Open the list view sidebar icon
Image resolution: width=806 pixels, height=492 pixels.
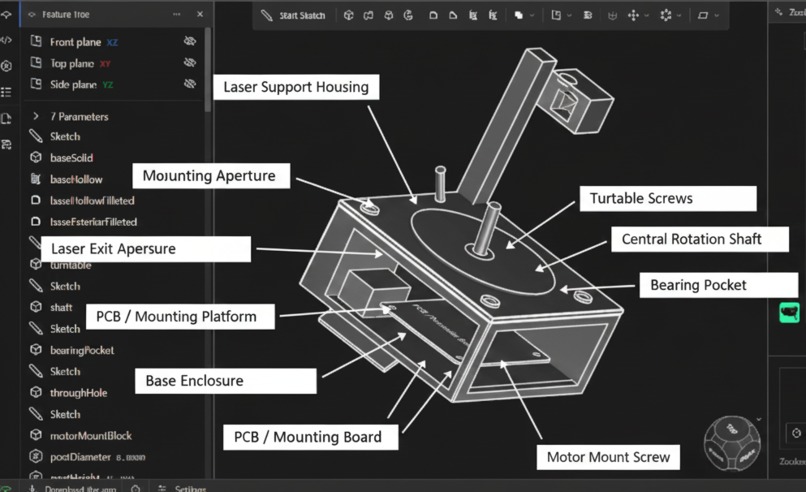(x=6, y=92)
